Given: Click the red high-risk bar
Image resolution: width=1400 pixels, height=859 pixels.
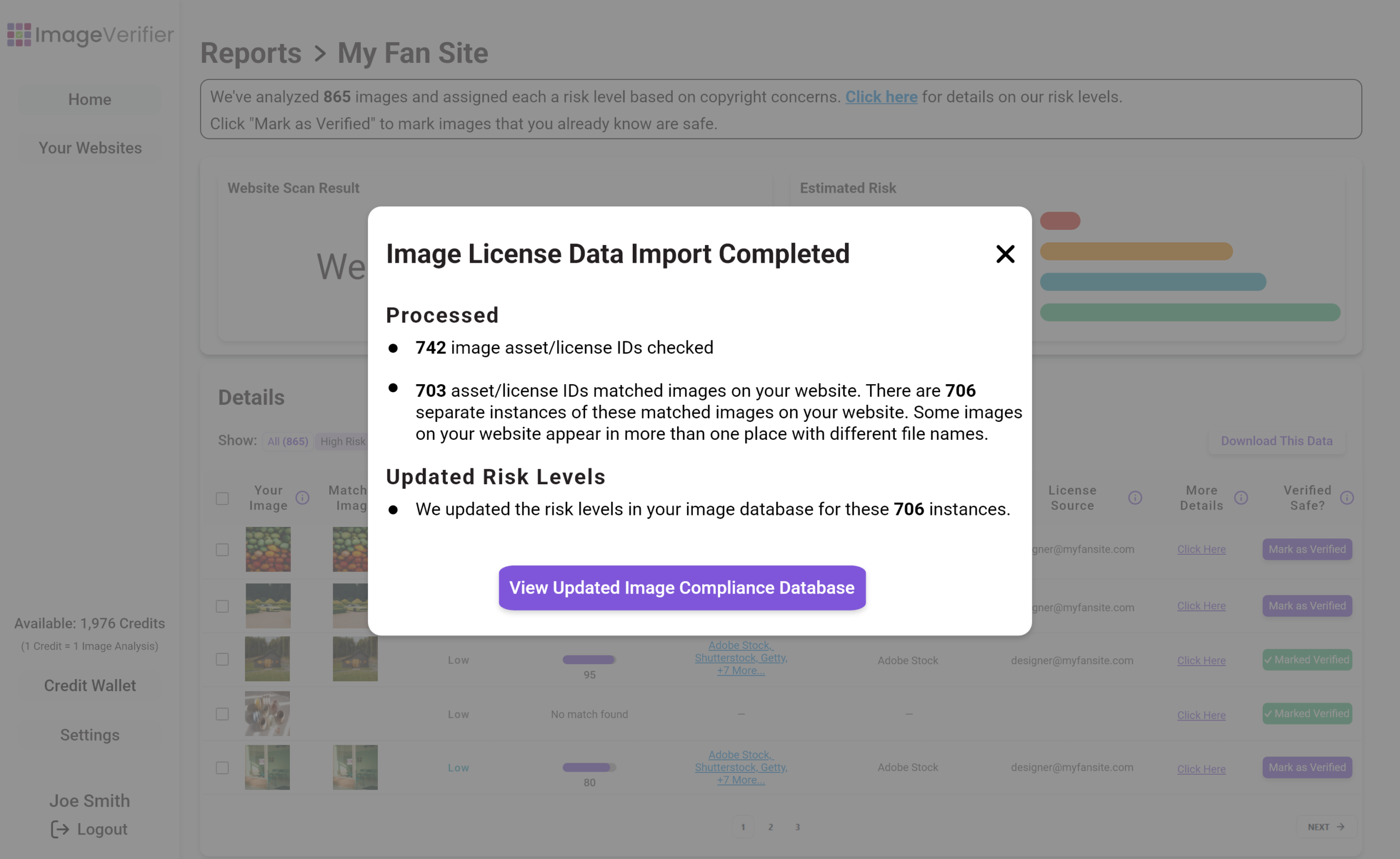Looking at the screenshot, I should pos(1060,220).
